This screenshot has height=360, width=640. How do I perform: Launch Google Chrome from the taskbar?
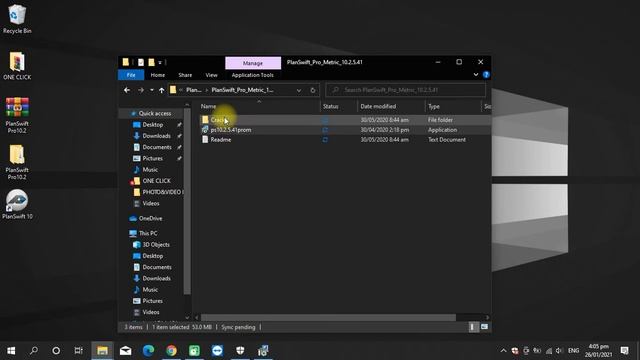click(171, 351)
